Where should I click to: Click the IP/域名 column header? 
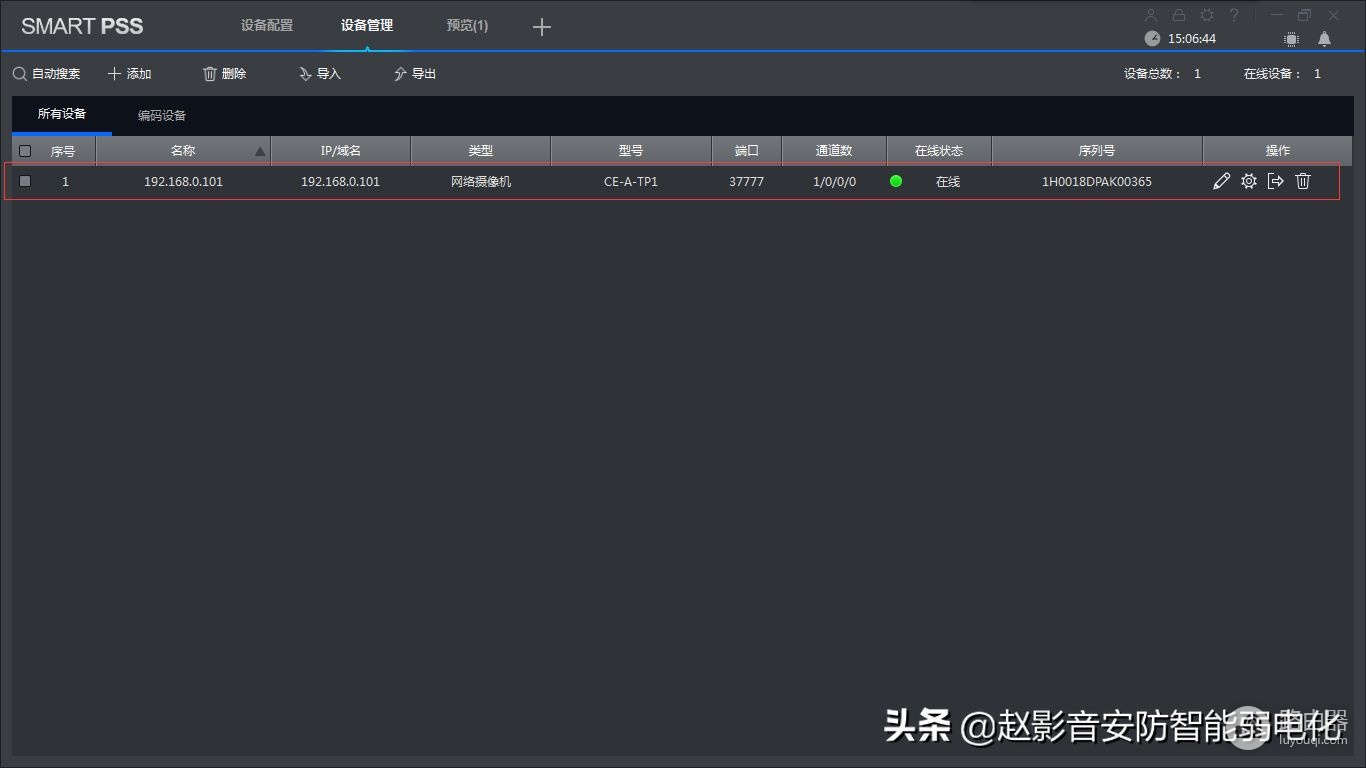click(x=340, y=151)
